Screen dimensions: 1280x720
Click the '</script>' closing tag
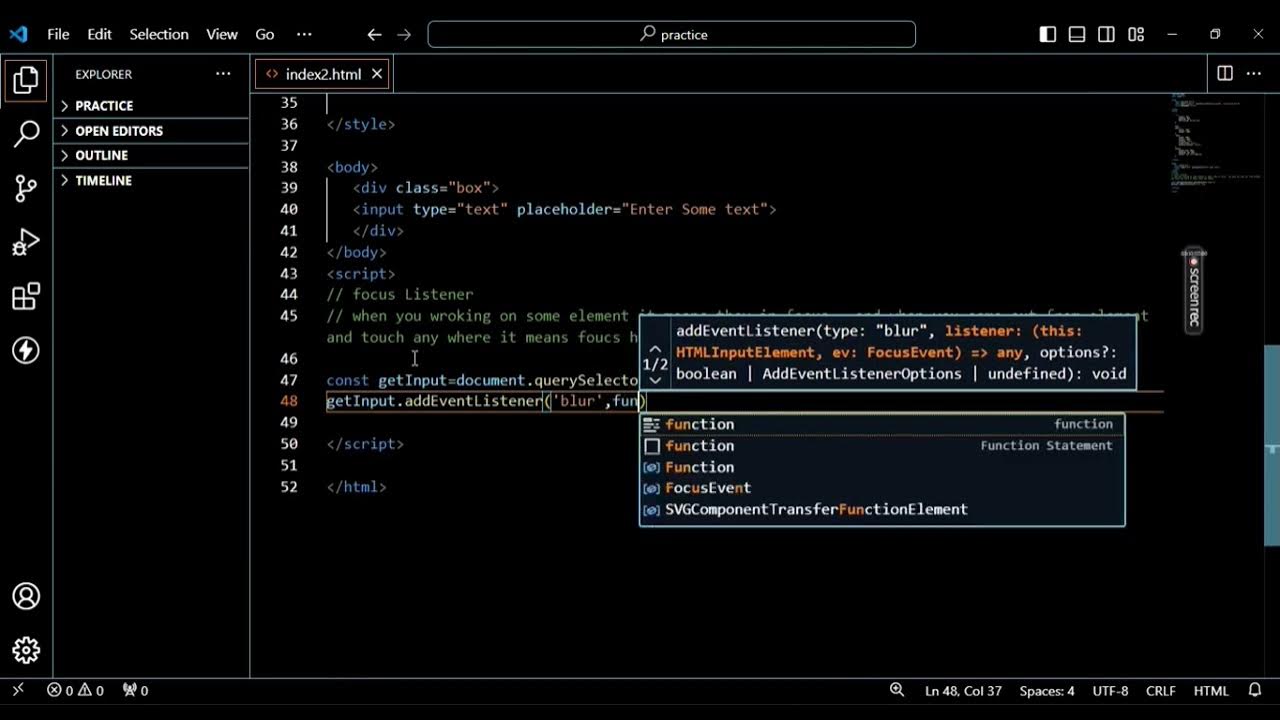pos(365,444)
